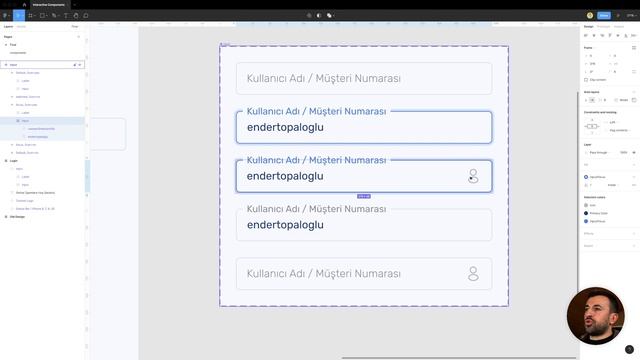Image resolution: width=640 pixels, height=360 pixels.
Task: Select the Login frame layer
Action: click(x=13, y=161)
